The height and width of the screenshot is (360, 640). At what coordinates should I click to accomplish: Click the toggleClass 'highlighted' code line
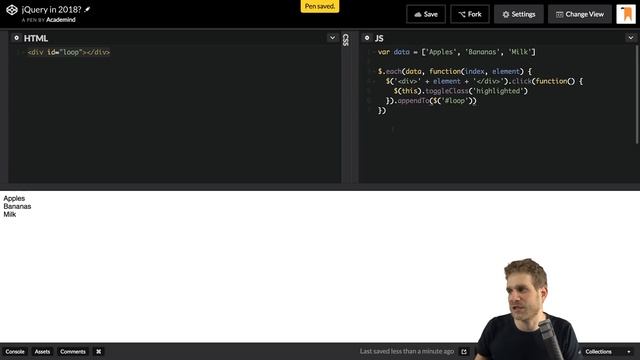coord(460,91)
